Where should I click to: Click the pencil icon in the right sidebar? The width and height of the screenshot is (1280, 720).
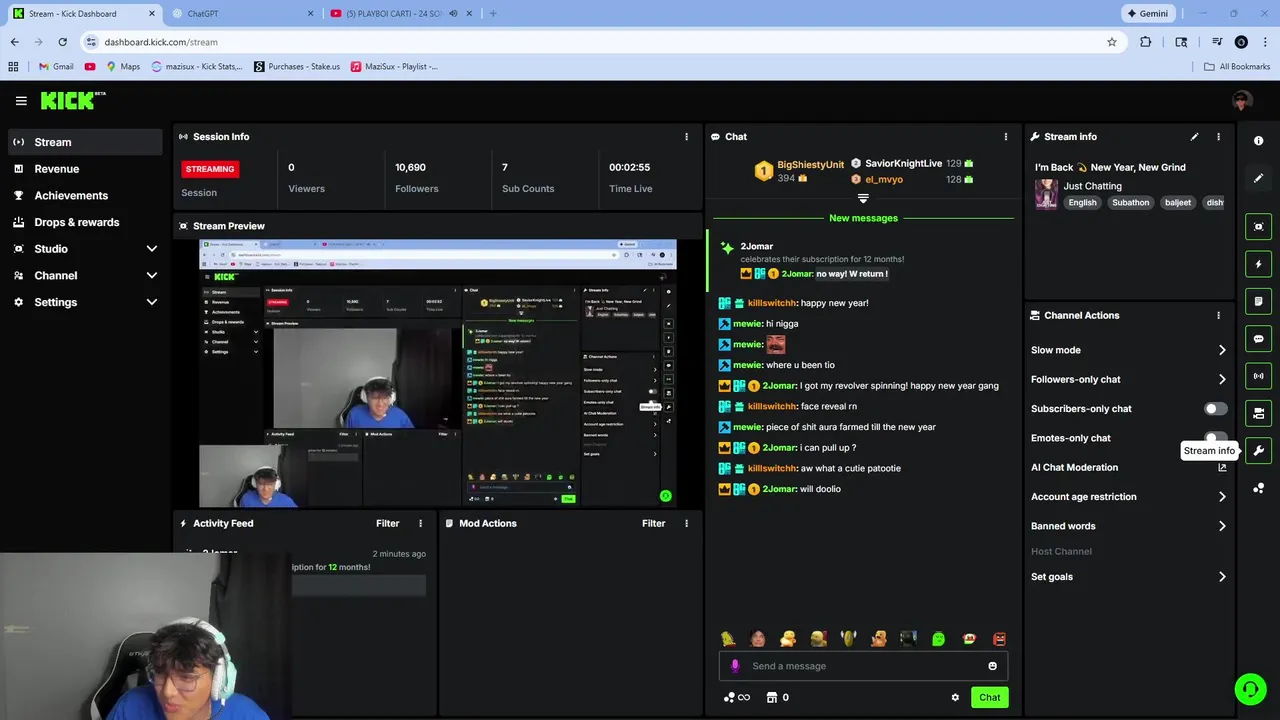[1258, 178]
